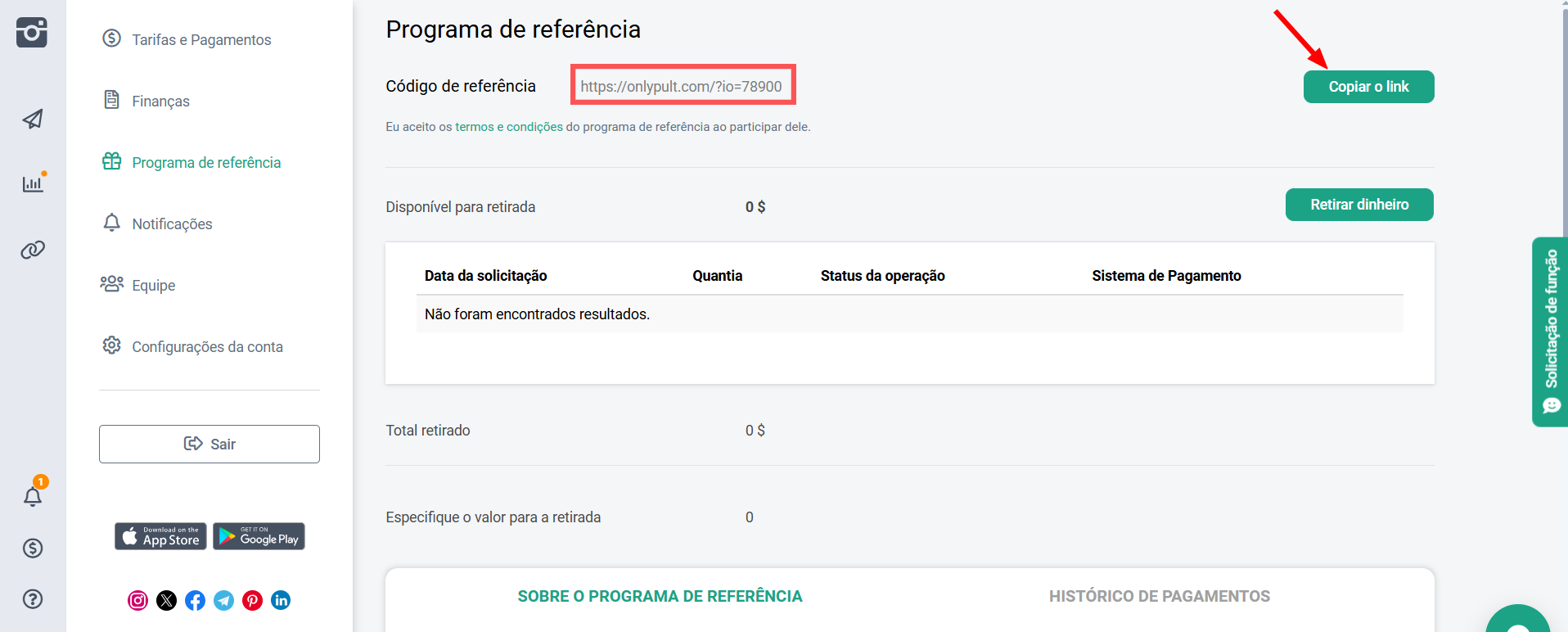This screenshot has width=1568, height=632.
Task: Open the termos e condições link
Action: click(x=508, y=127)
